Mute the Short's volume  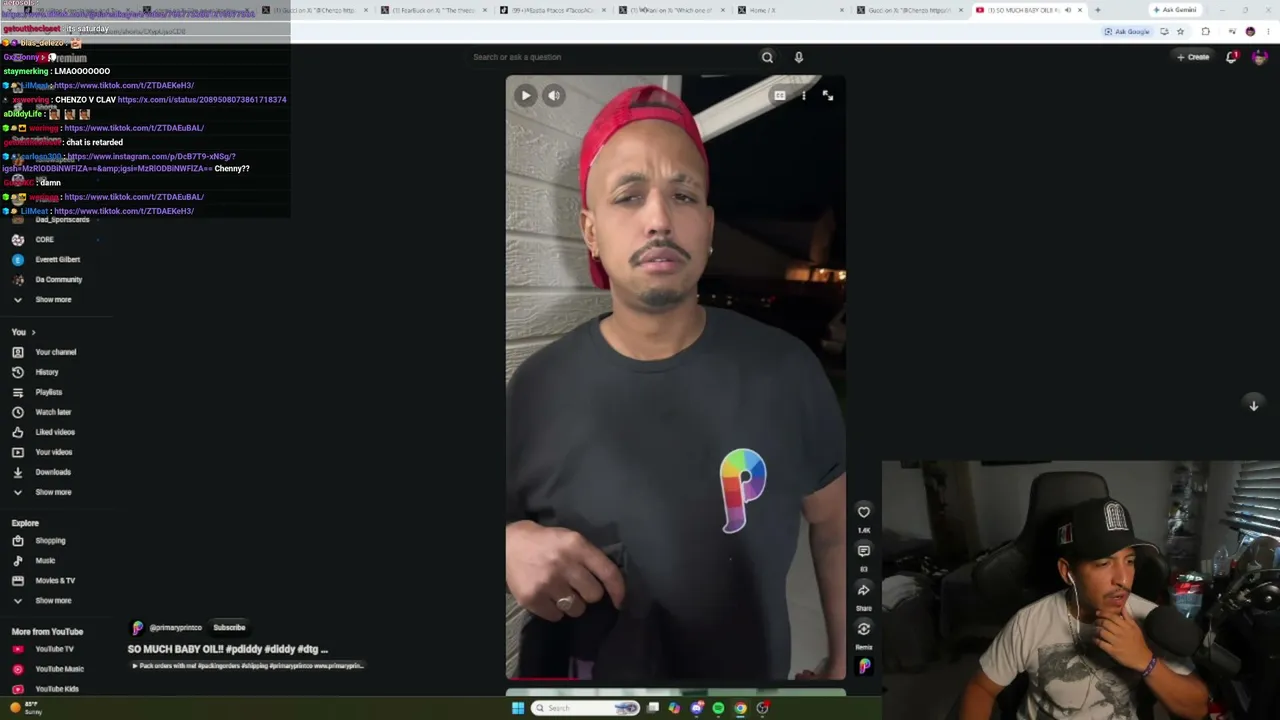pos(555,96)
